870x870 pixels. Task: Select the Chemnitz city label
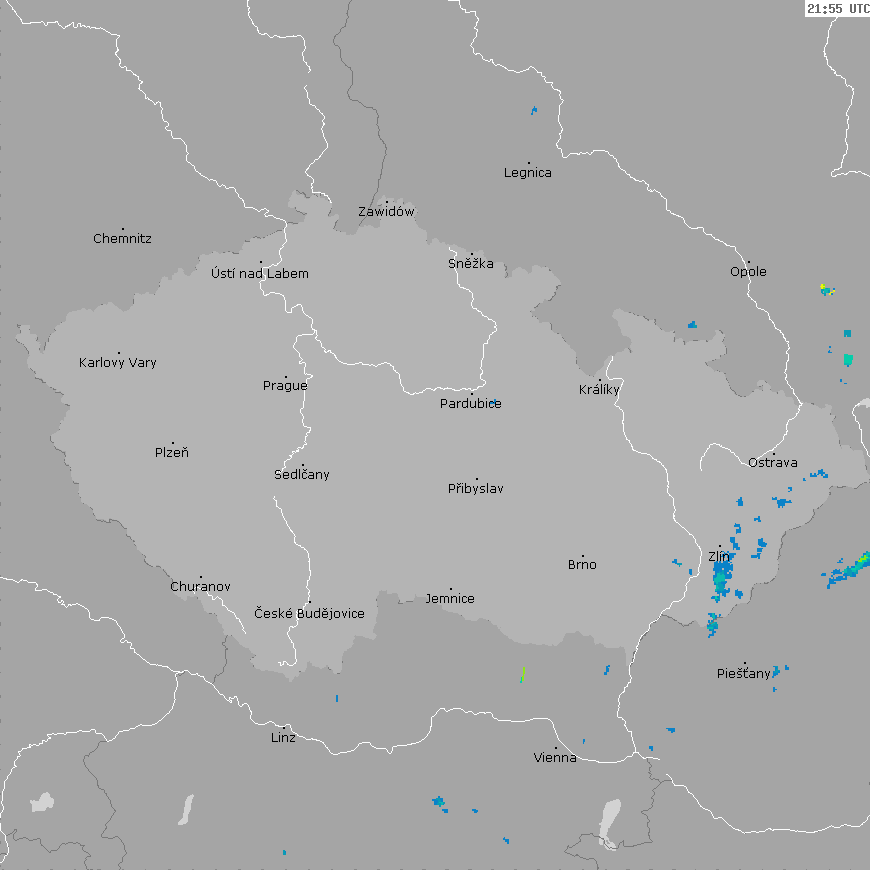point(122,239)
